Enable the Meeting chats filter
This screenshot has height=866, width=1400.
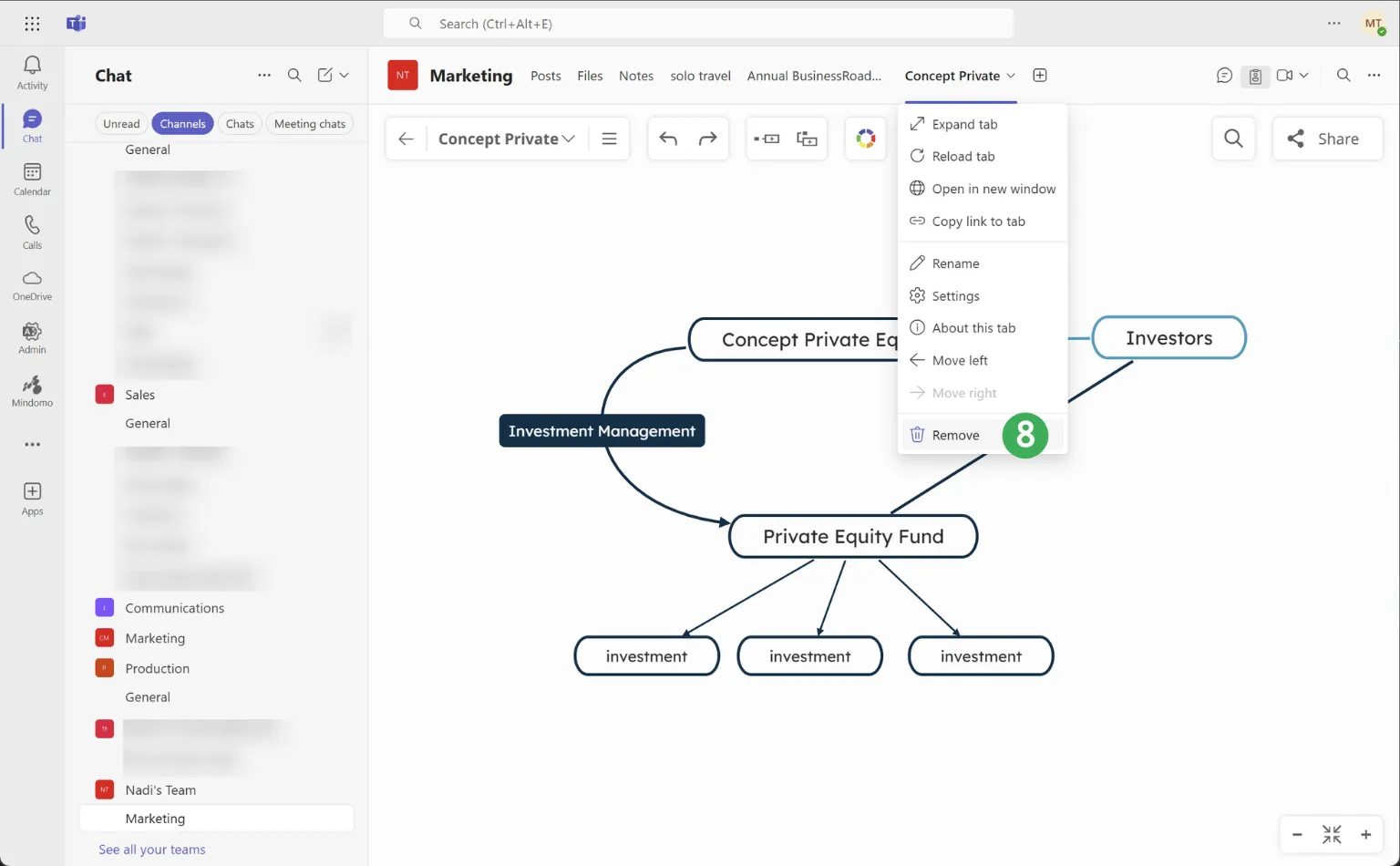pos(309,124)
